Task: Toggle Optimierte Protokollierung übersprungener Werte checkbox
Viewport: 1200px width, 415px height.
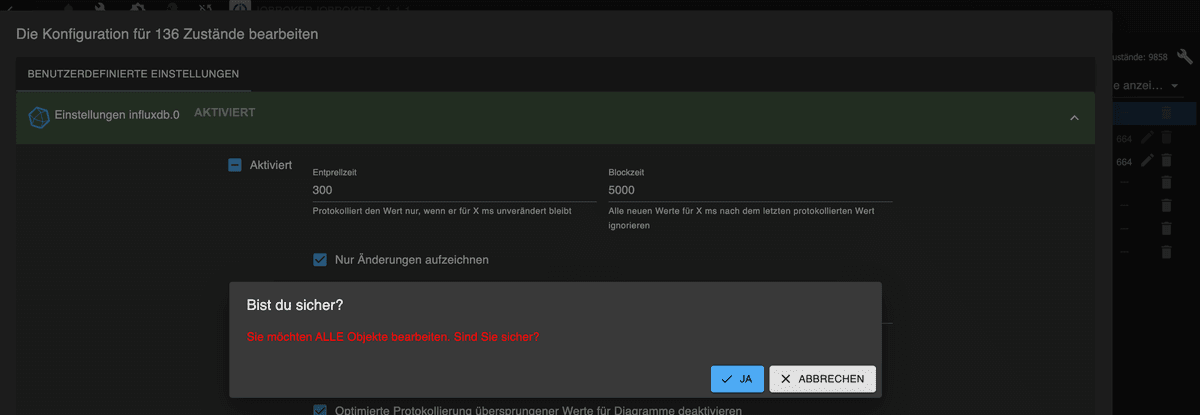Action: (x=320, y=410)
